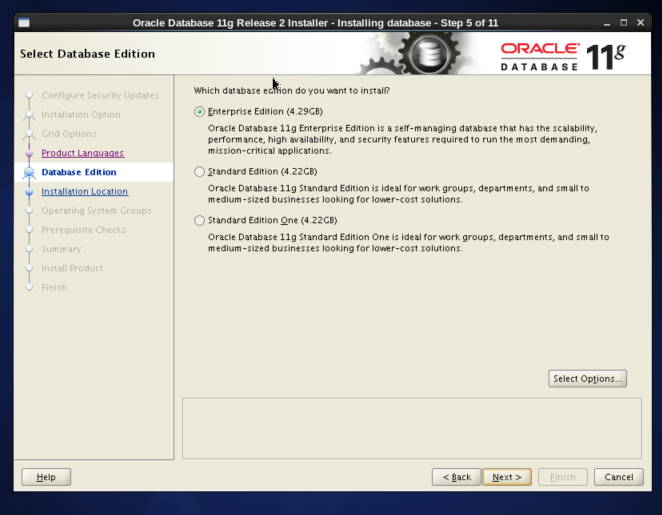
Task: Click the Next button
Action: 506,477
